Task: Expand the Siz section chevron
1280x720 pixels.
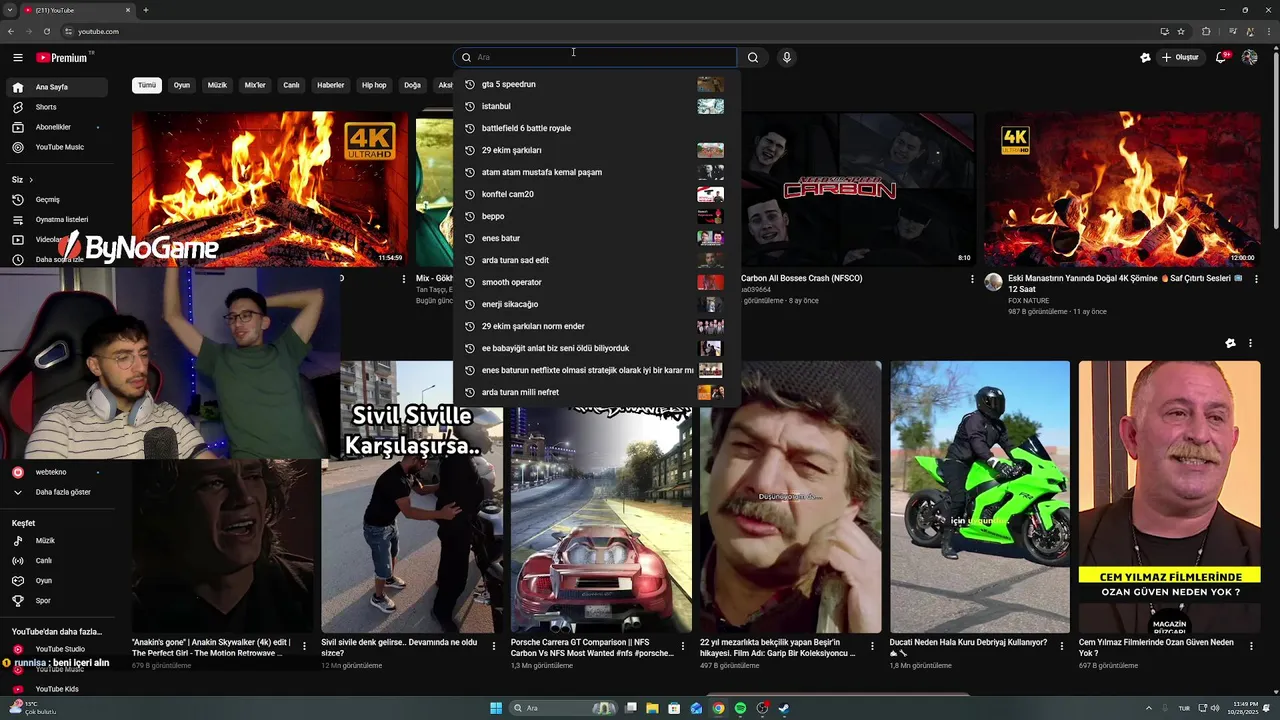Action: [30, 180]
